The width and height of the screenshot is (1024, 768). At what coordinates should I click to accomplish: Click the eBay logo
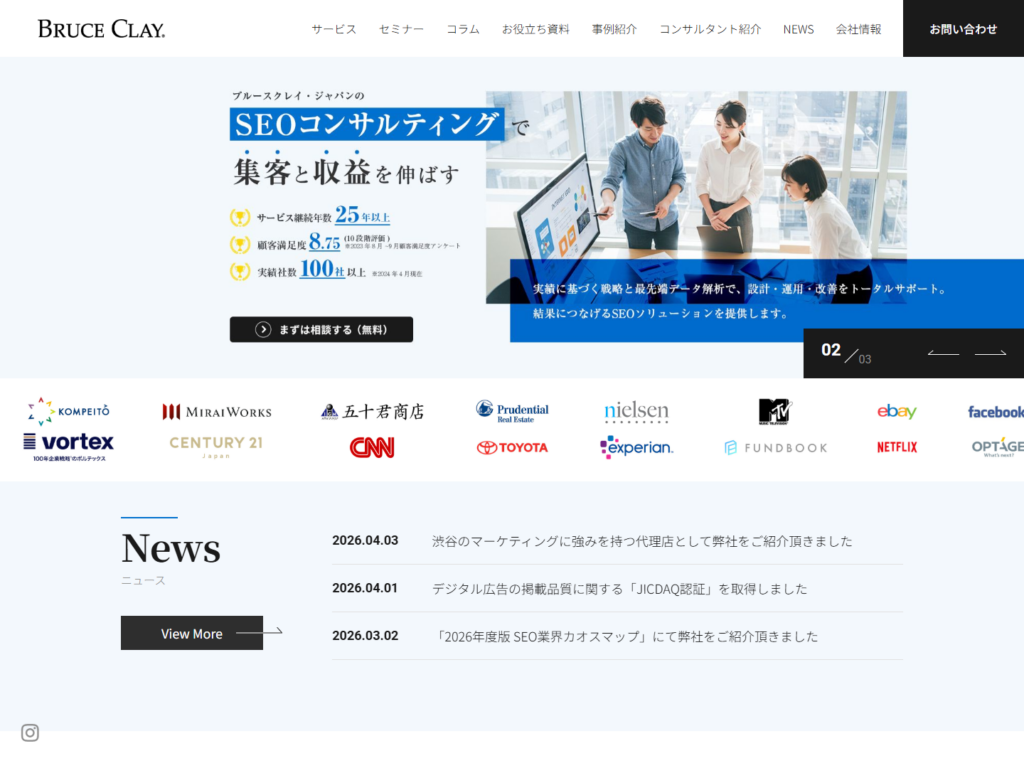pyautogui.click(x=897, y=411)
